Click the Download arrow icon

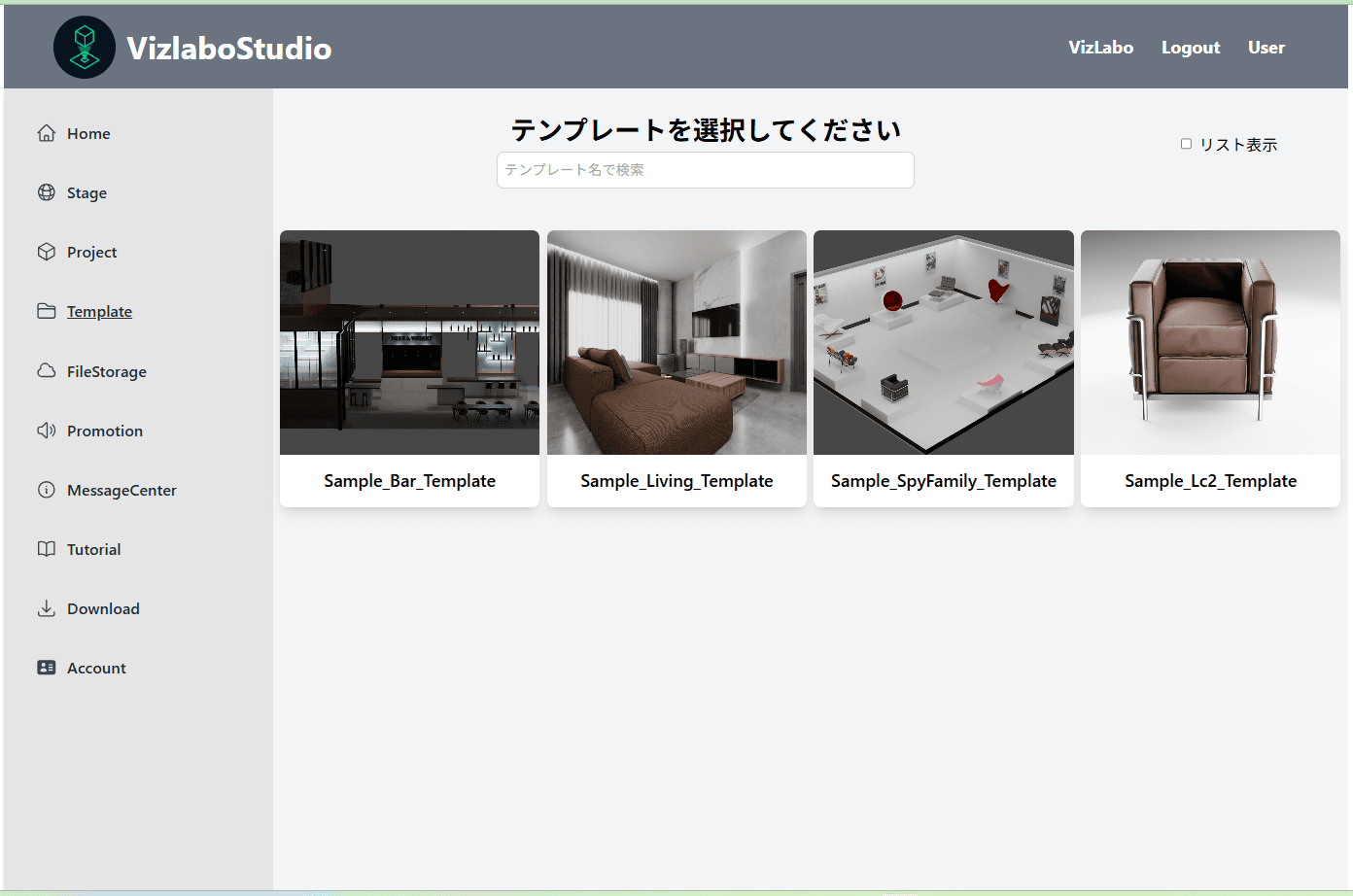(46, 608)
